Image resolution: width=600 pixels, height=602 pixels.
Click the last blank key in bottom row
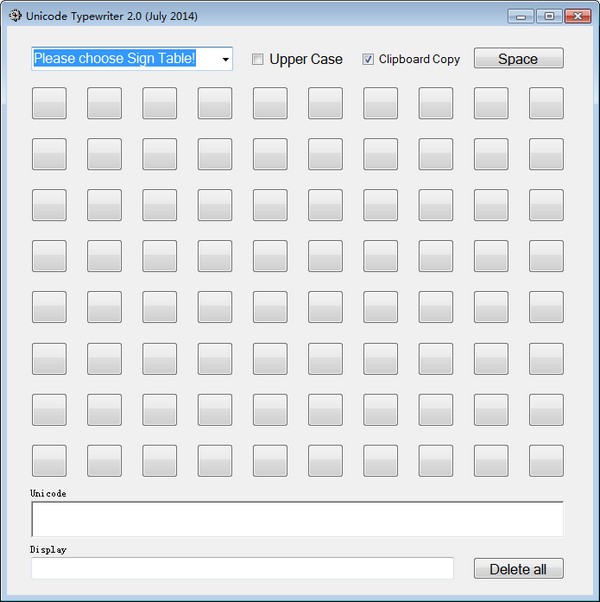pos(546,461)
